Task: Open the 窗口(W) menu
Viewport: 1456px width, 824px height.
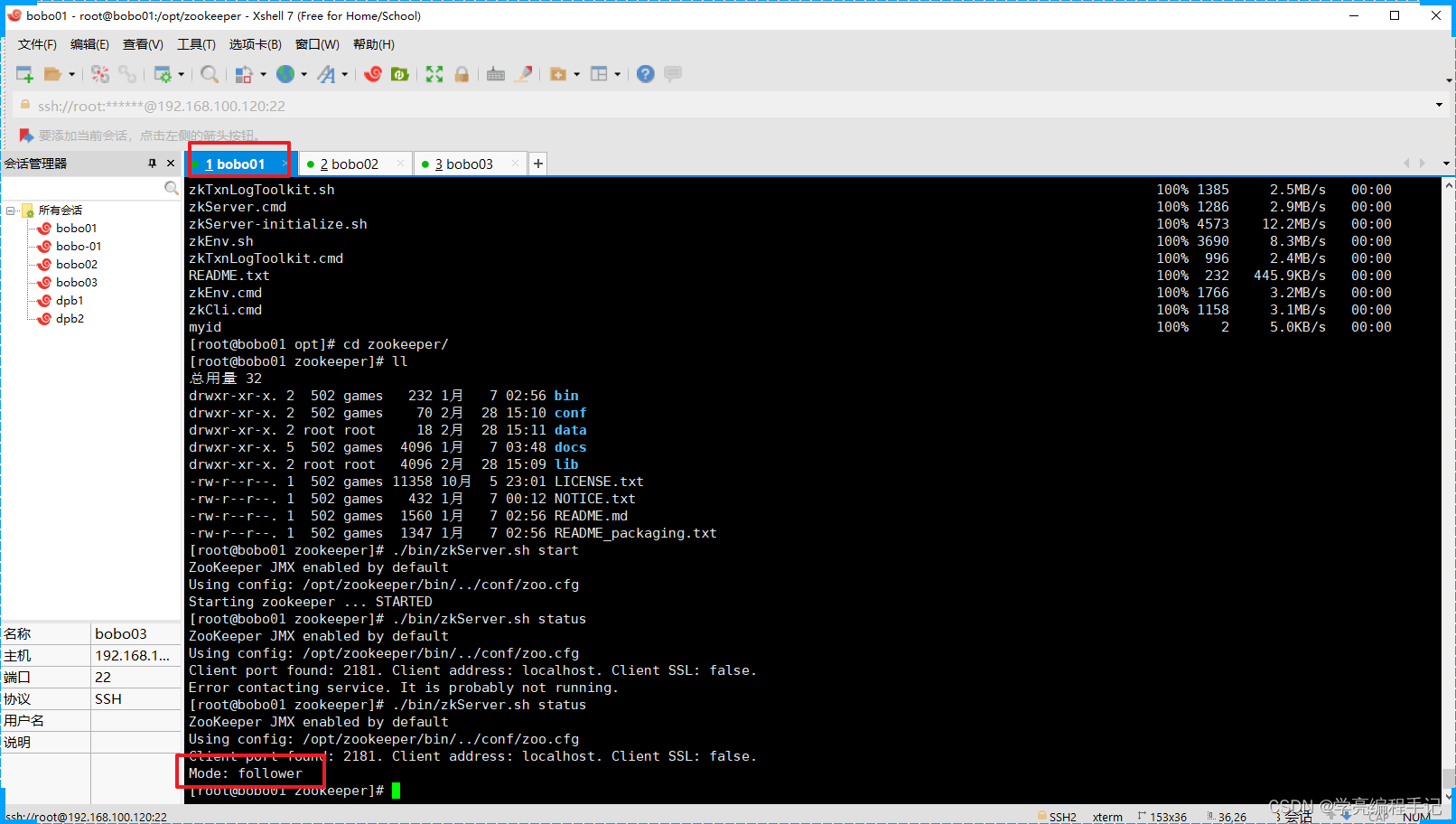Action: pyautogui.click(x=317, y=44)
